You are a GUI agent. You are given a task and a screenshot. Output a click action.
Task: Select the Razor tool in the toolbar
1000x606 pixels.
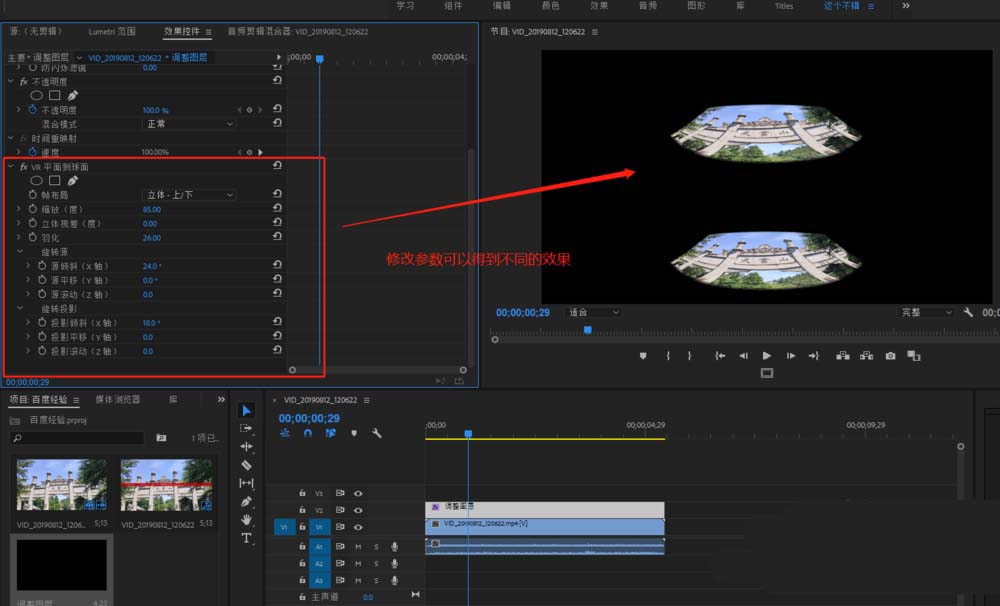pos(247,465)
